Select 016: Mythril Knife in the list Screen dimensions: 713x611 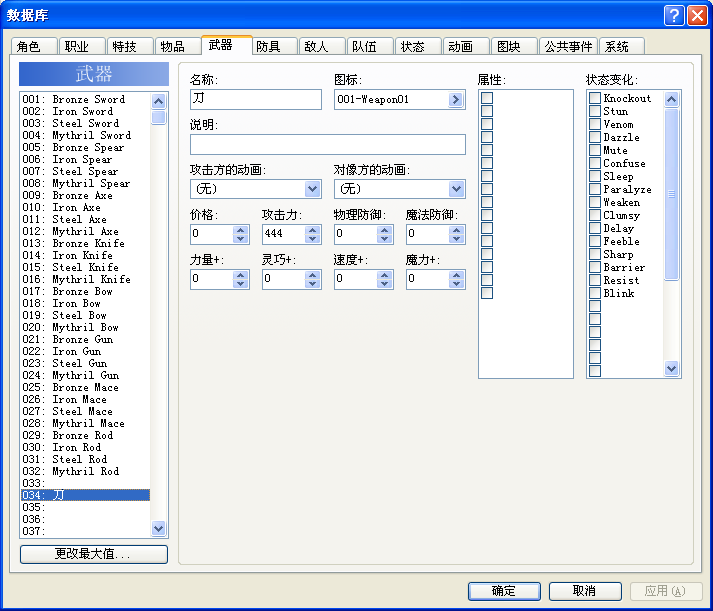(x=85, y=279)
